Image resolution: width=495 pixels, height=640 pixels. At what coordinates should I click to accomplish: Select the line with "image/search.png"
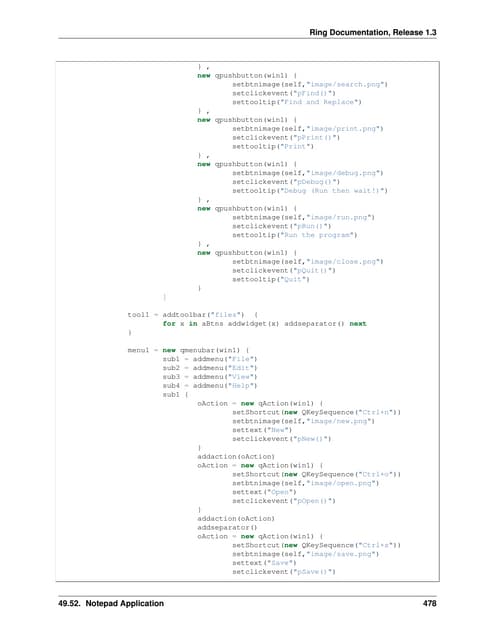(310, 84)
